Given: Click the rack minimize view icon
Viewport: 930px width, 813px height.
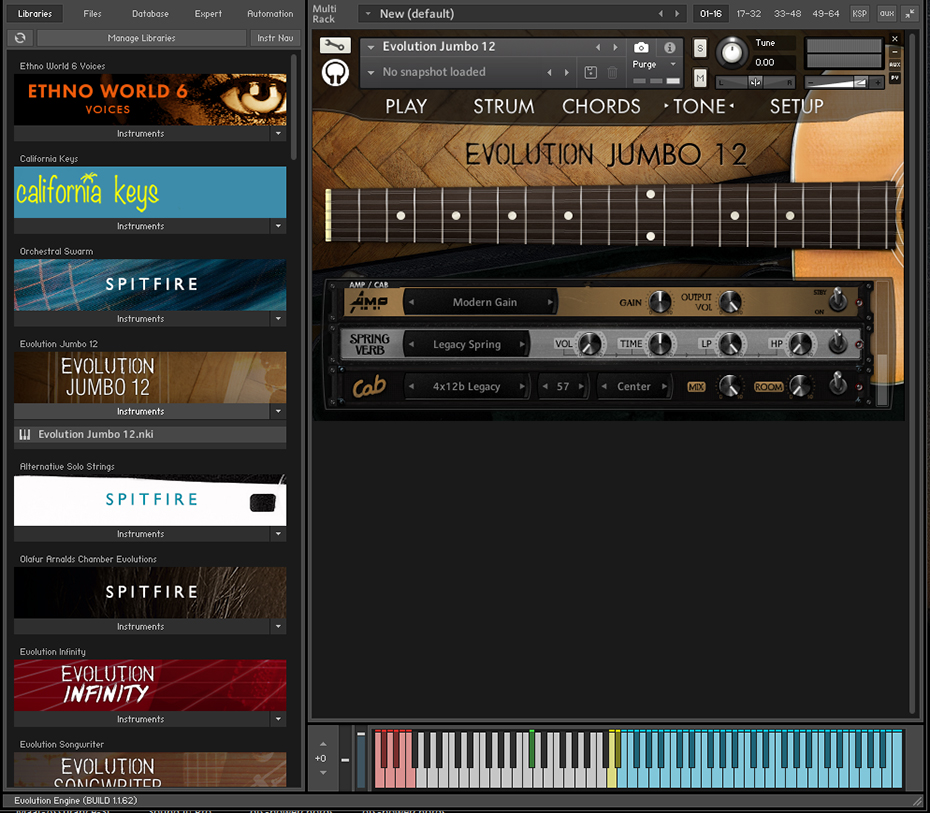Looking at the screenshot, I should (x=910, y=14).
